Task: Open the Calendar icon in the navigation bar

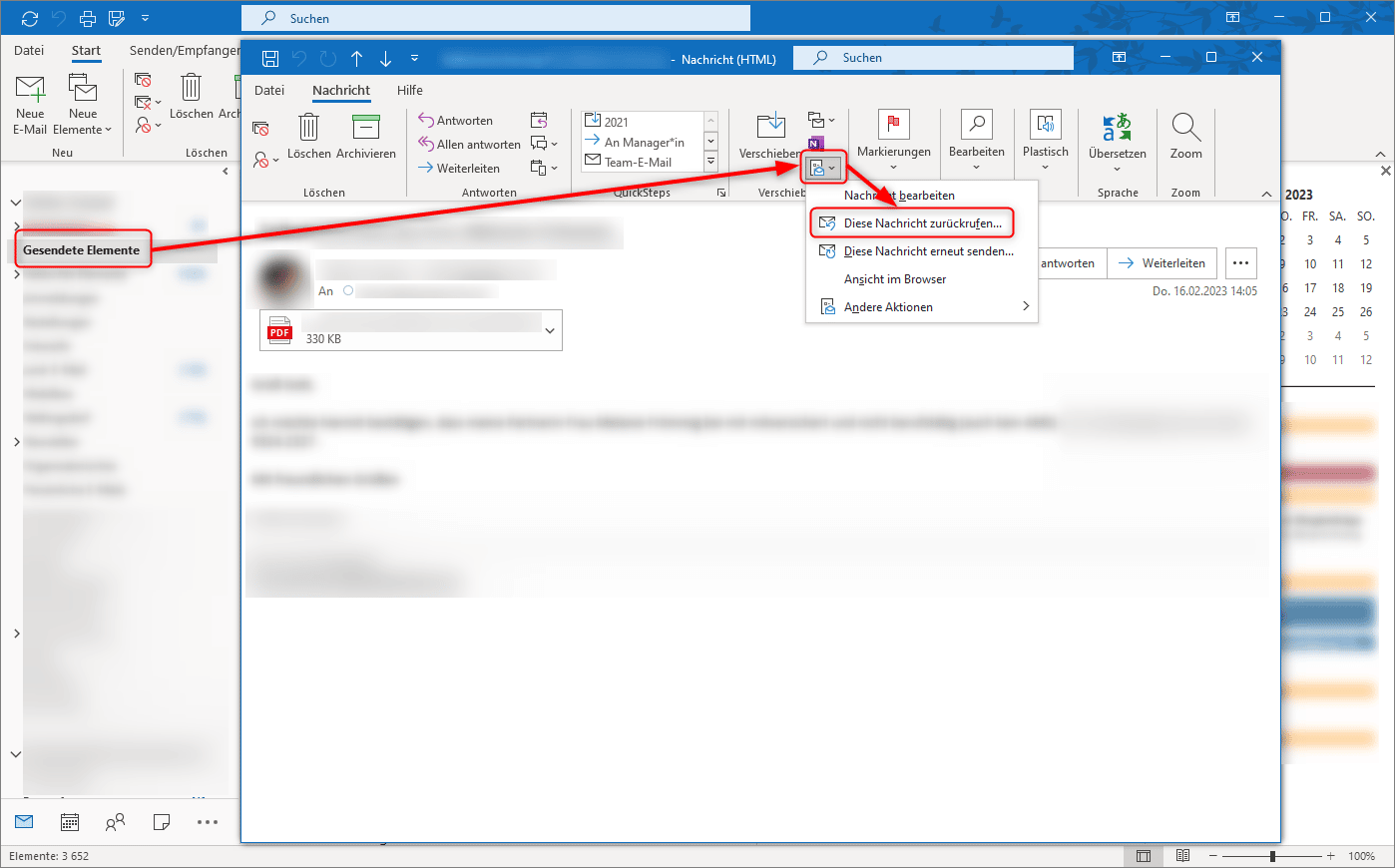Action: [69, 821]
